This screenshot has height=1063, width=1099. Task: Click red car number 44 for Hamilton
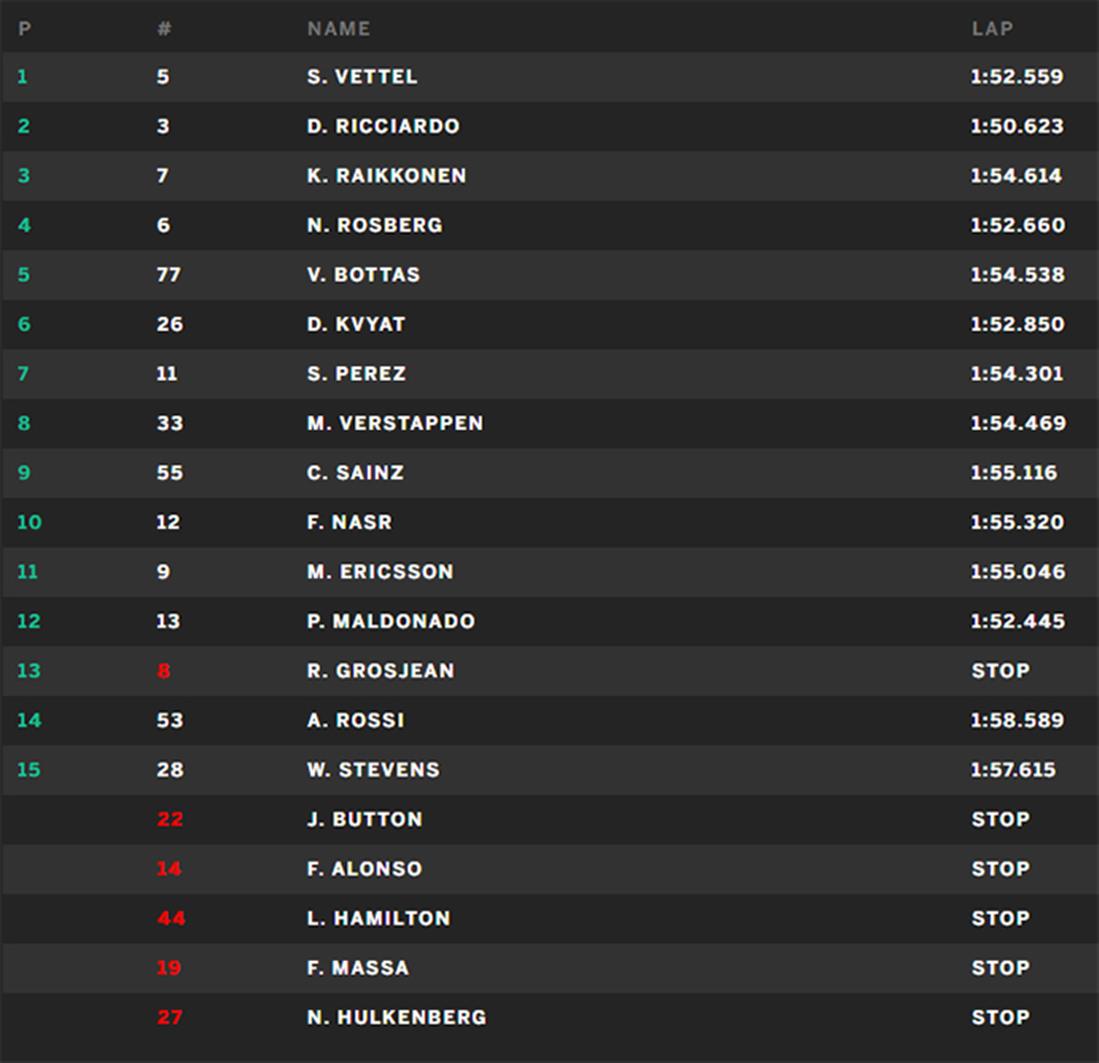(170, 918)
